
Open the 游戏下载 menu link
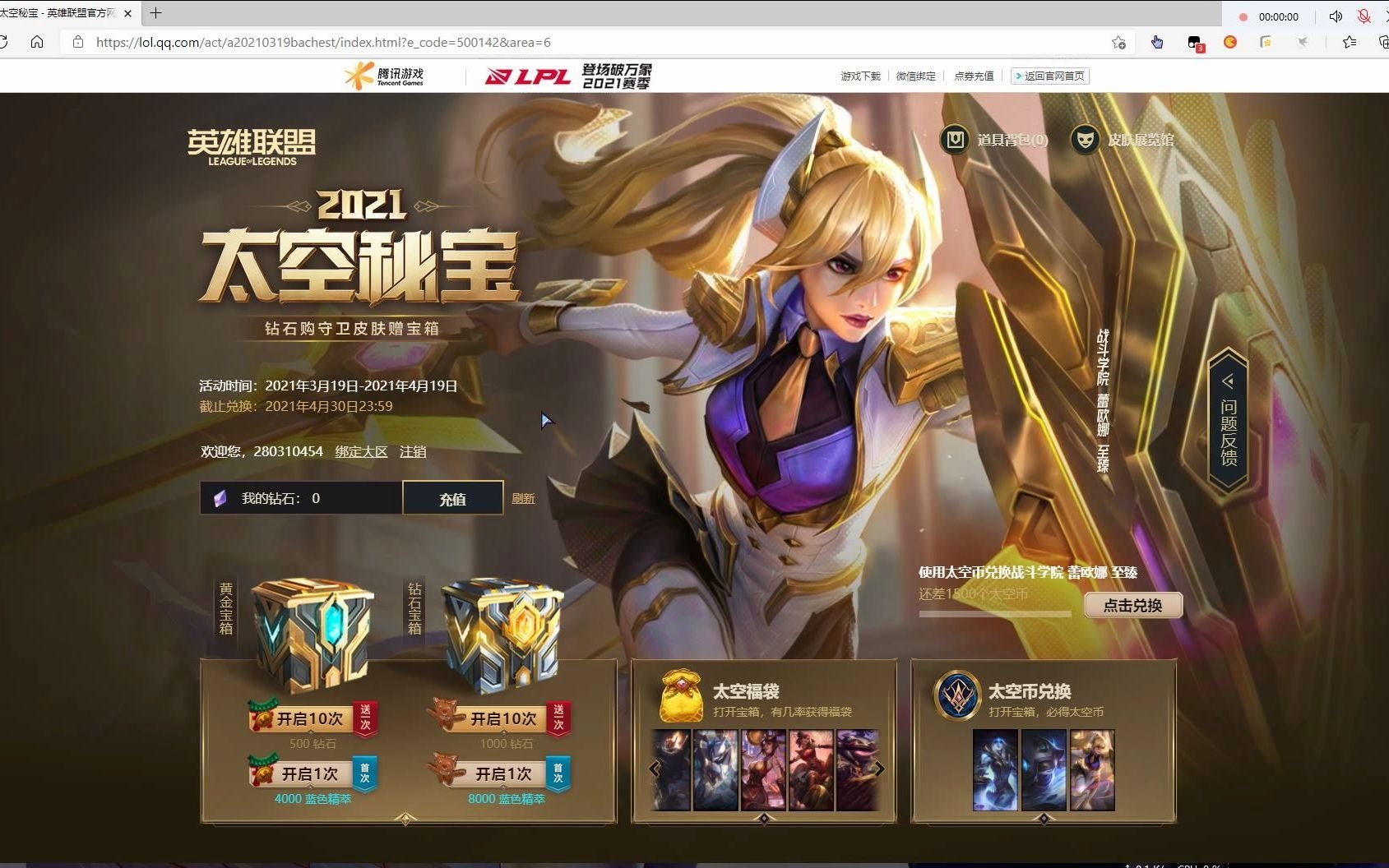click(860, 76)
